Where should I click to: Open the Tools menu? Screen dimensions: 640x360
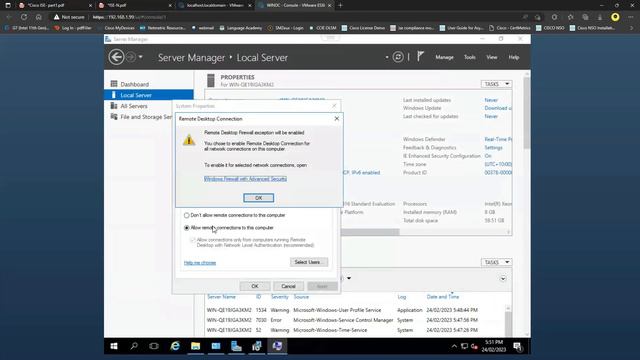pyautogui.click(x=469, y=58)
